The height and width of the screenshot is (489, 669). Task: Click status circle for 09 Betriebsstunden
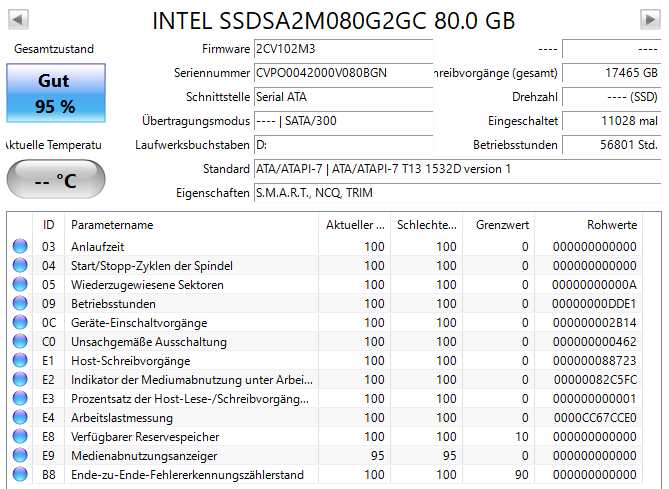click(20, 303)
